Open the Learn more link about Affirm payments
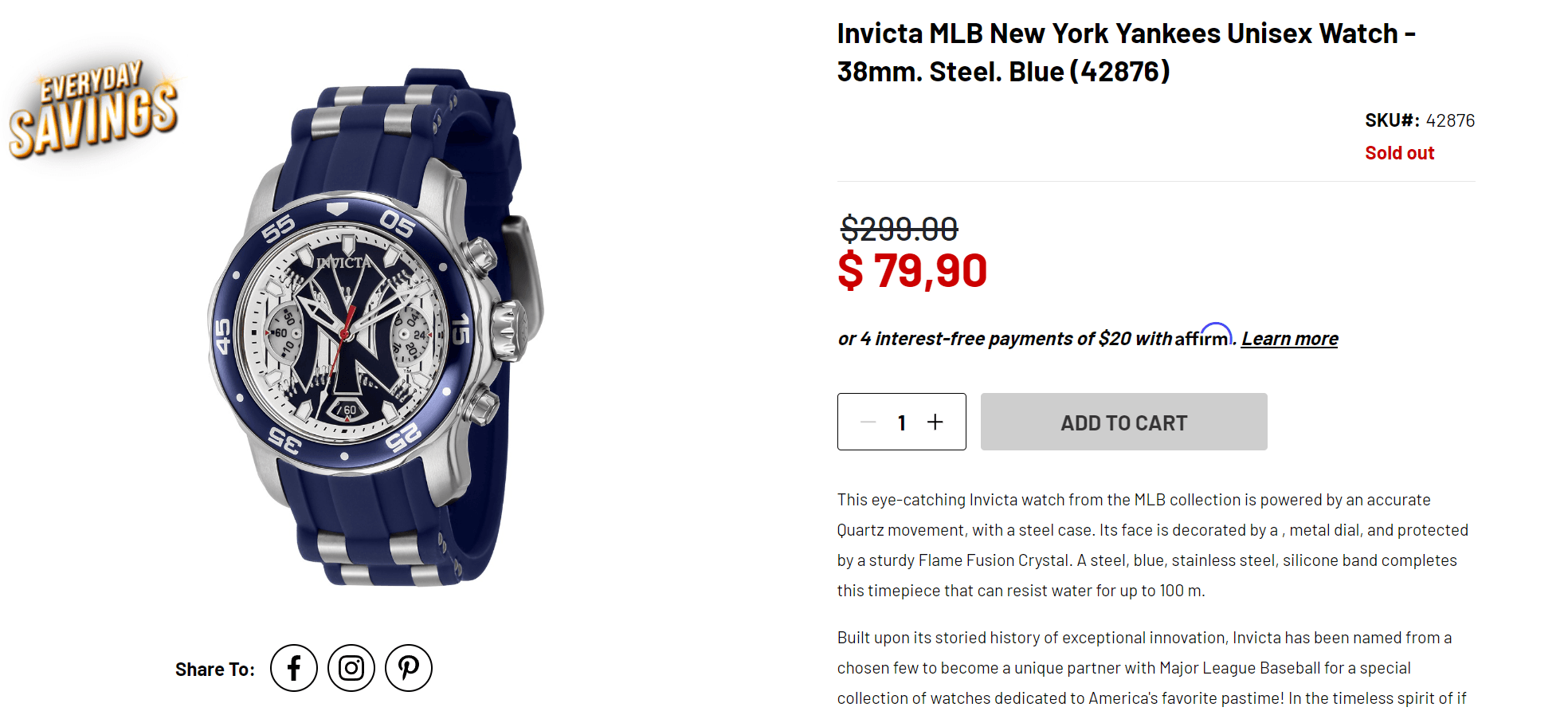 (x=1289, y=338)
